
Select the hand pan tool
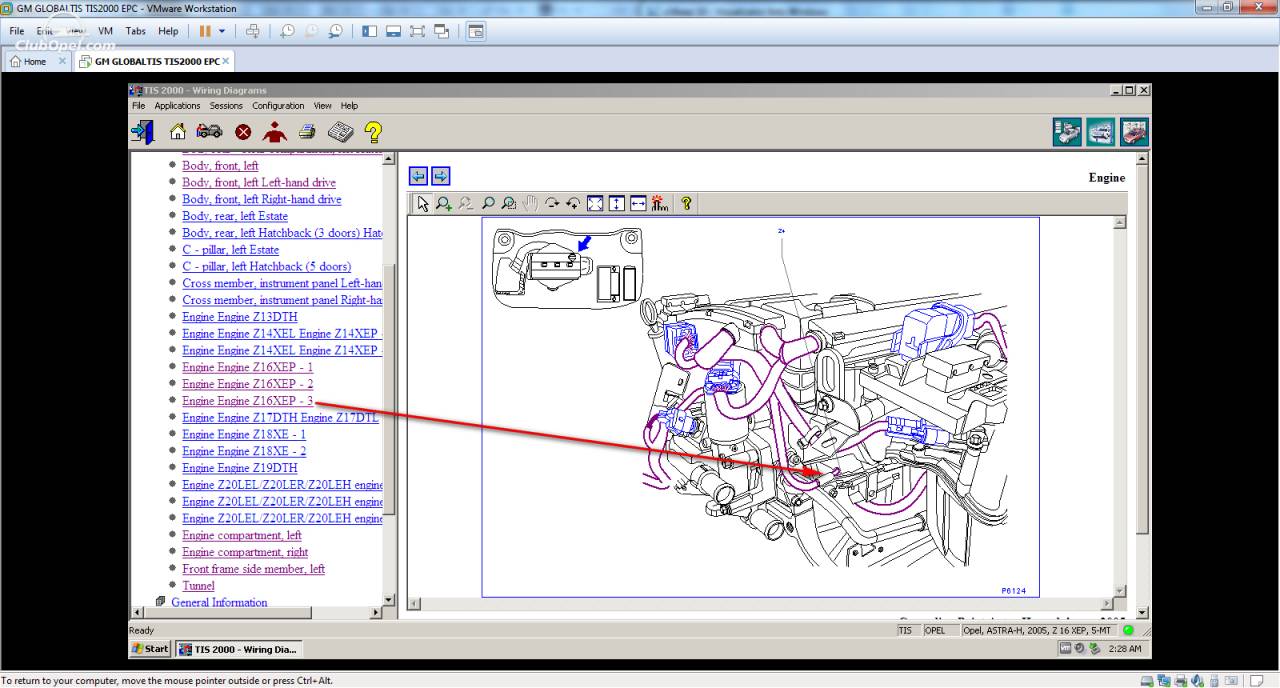[530, 203]
